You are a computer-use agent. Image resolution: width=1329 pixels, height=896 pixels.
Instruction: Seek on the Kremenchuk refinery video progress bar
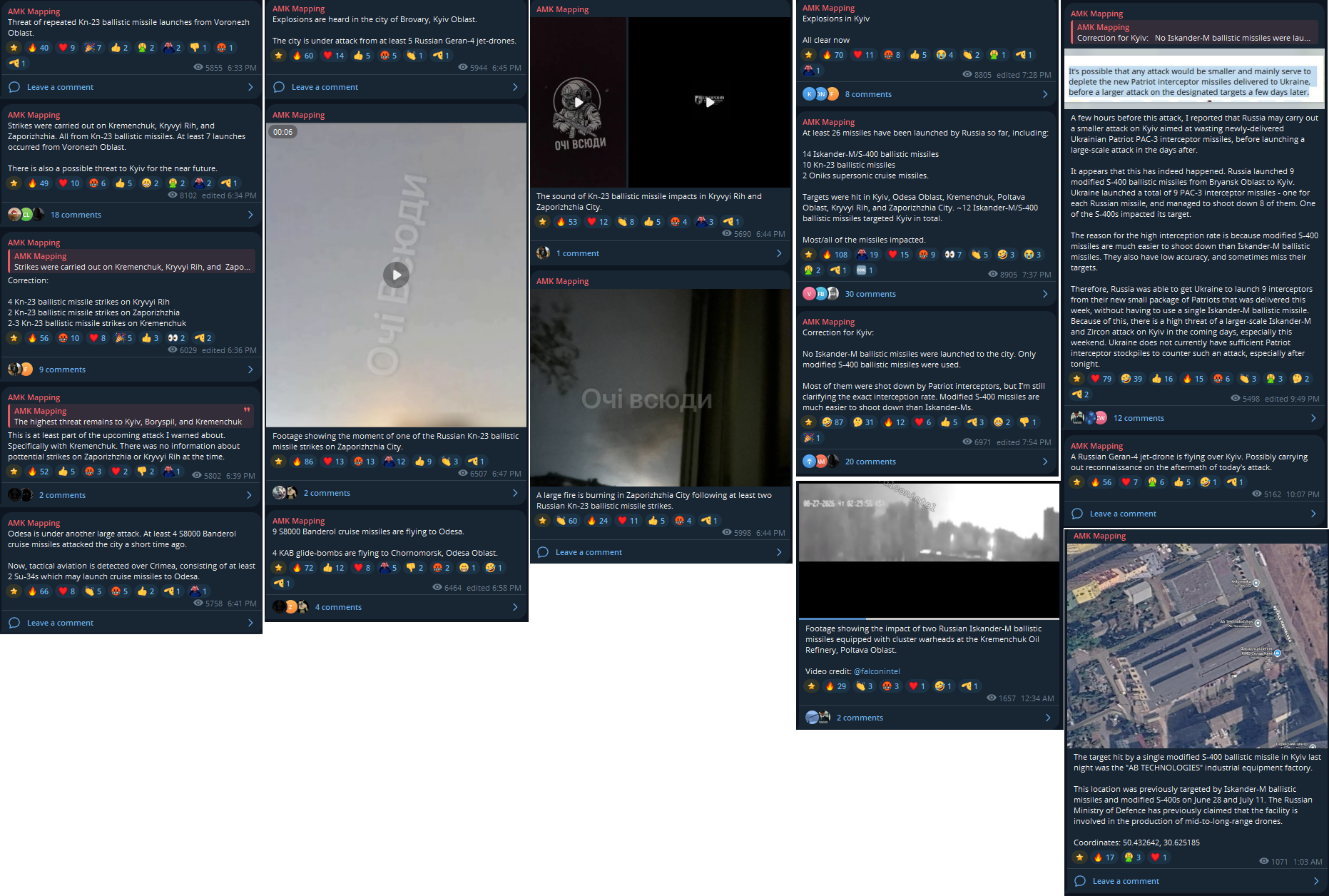[929, 618]
